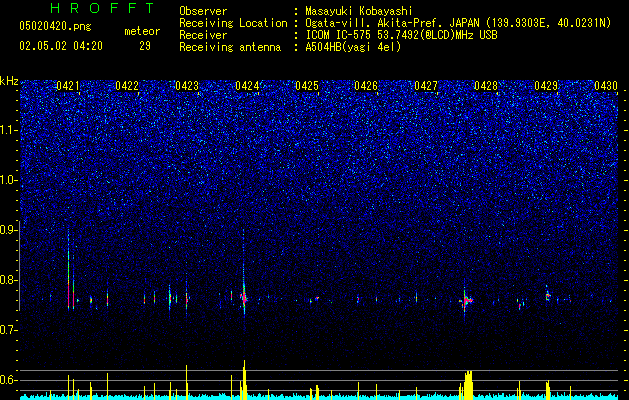This screenshot has width=629, height=400.
Task: Click the 0.7 kHz axis label
Action: [x=9, y=330]
